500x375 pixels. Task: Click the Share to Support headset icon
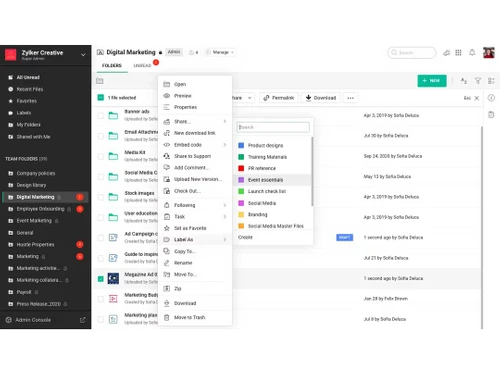(x=167, y=156)
